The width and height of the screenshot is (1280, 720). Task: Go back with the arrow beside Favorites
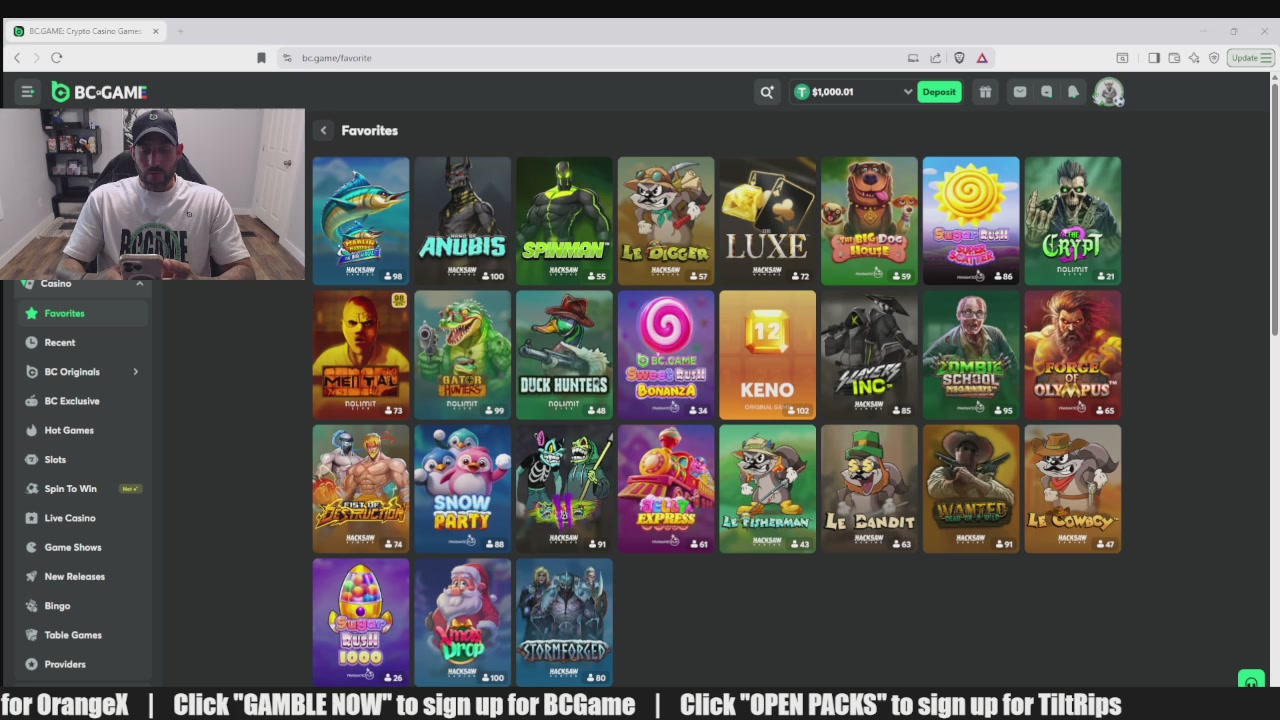tap(323, 130)
